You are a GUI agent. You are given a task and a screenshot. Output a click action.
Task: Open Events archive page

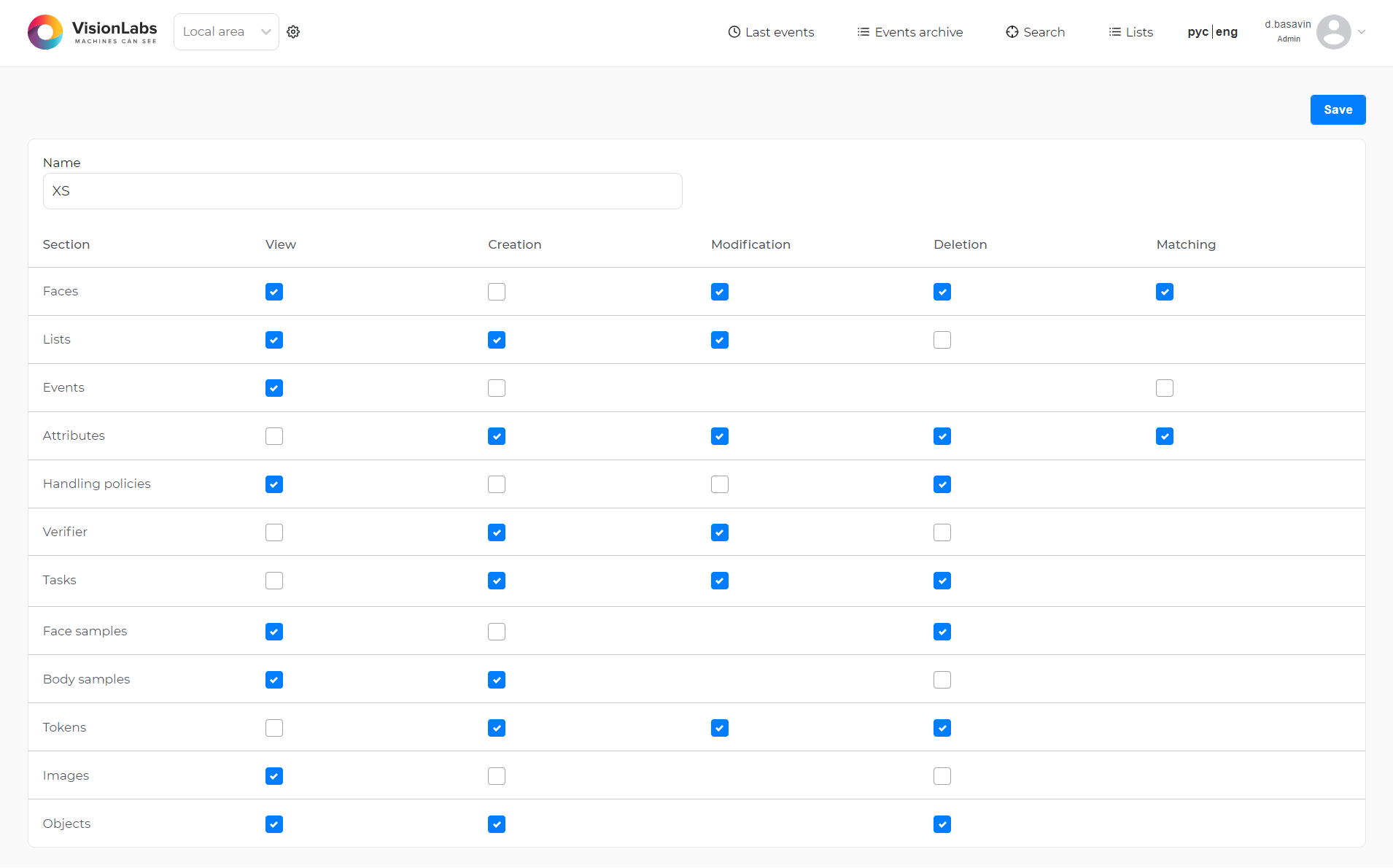910,32
